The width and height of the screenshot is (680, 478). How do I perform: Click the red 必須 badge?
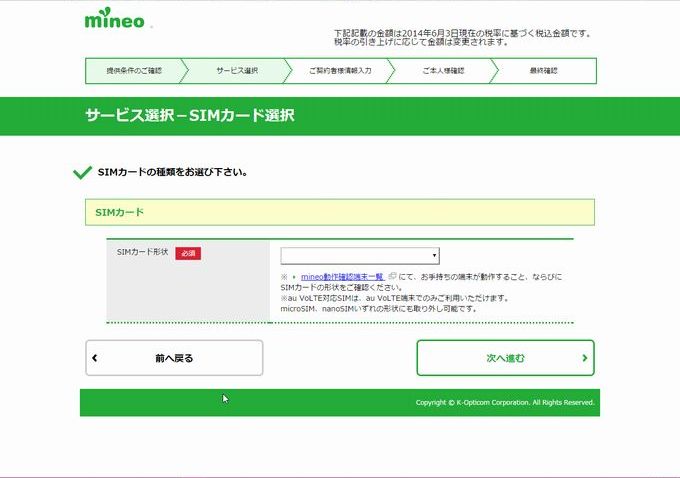(x=188, y=254)
